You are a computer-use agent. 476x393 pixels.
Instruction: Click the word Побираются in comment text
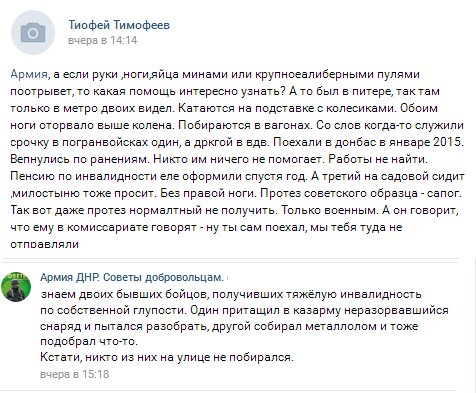click(215, 125)
